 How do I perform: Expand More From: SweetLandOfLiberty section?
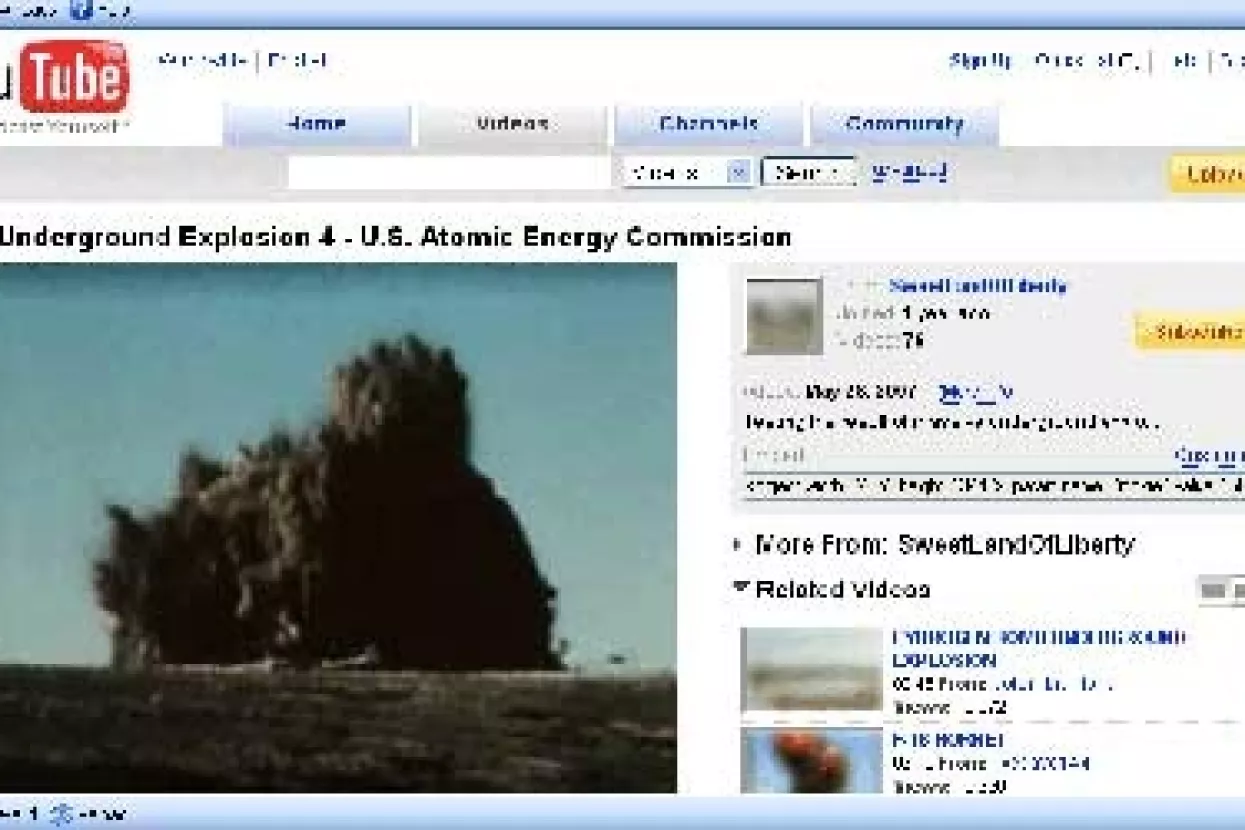[x=737, y=545]
